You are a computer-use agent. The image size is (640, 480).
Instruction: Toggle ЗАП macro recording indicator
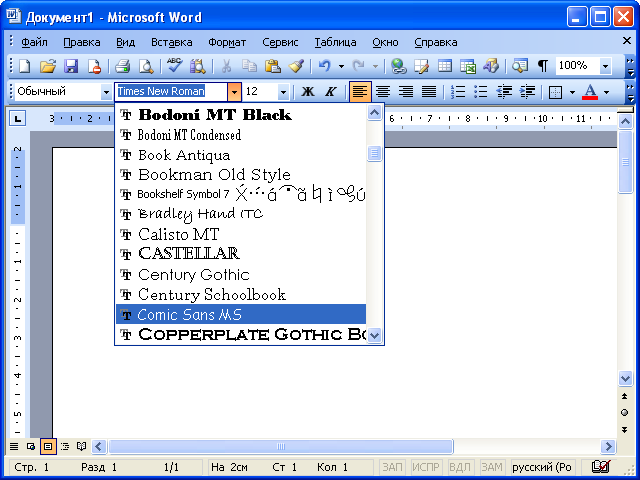point(392,467)
